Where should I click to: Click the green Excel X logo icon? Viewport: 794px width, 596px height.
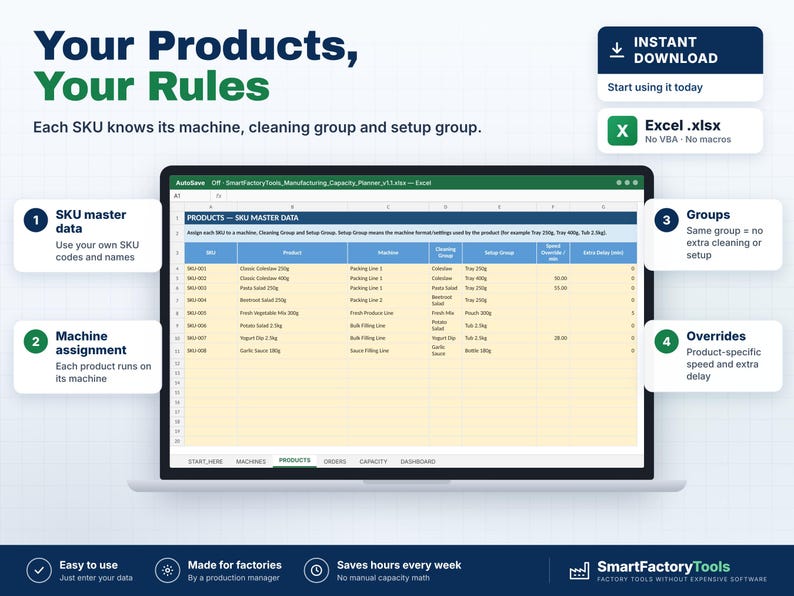[x=622, y=131]
